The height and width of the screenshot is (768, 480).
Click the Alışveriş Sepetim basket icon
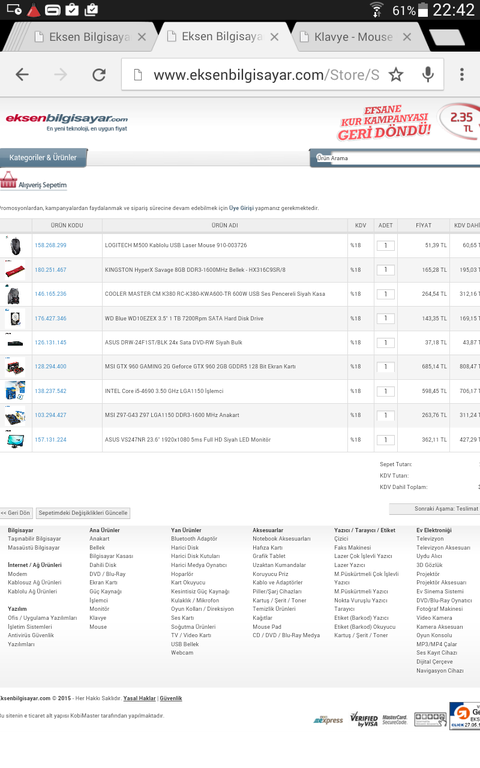coord(8,180)
